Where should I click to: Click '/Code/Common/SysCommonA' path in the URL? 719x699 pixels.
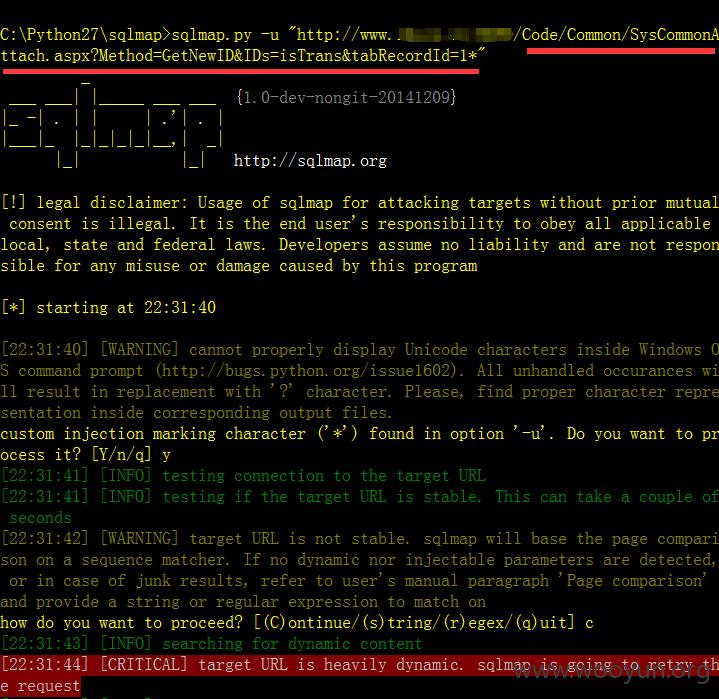tap(615, 35)
